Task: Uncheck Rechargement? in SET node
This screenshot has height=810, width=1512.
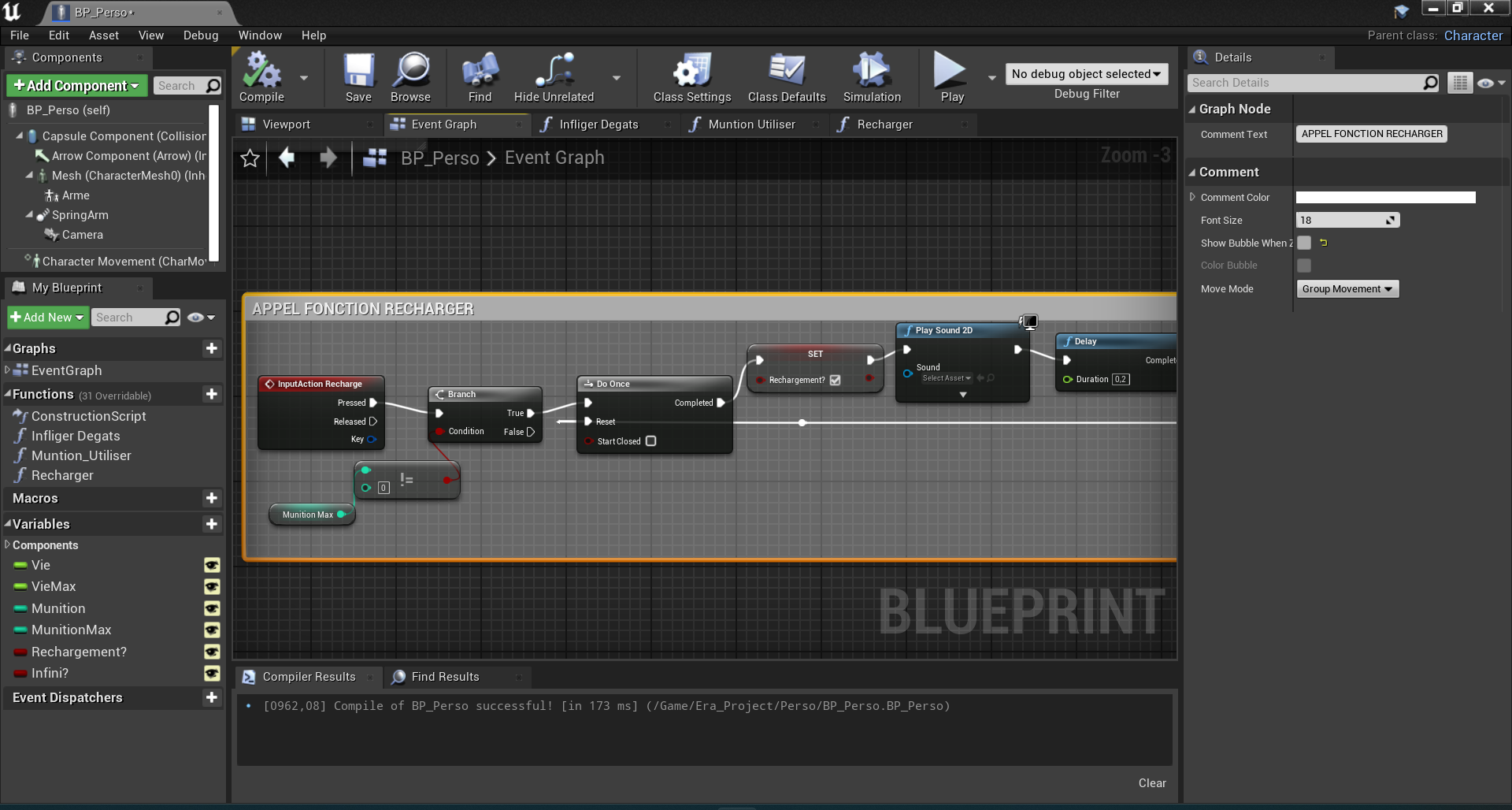Action: [x=836, y=380]
